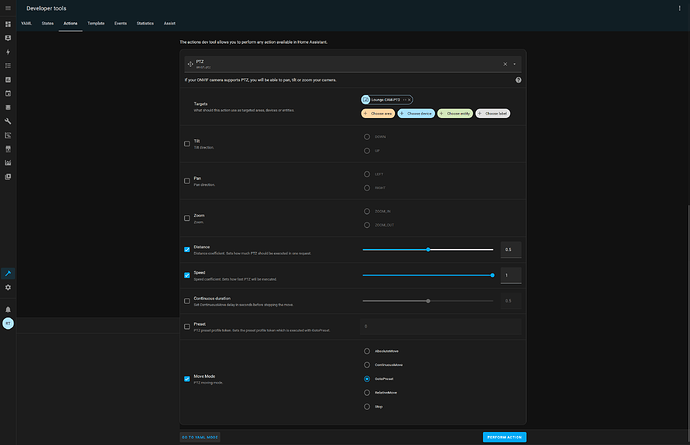Expand the PTZ action dropdown arrow
The width and height of the screenshot is (690, 445).
click(x=516, y=64)
